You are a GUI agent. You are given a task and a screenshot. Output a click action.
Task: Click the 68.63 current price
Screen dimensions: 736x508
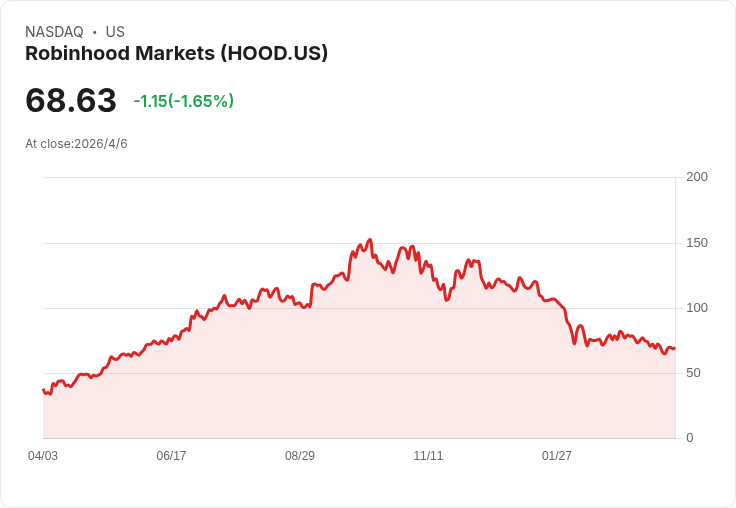(71, 100)
